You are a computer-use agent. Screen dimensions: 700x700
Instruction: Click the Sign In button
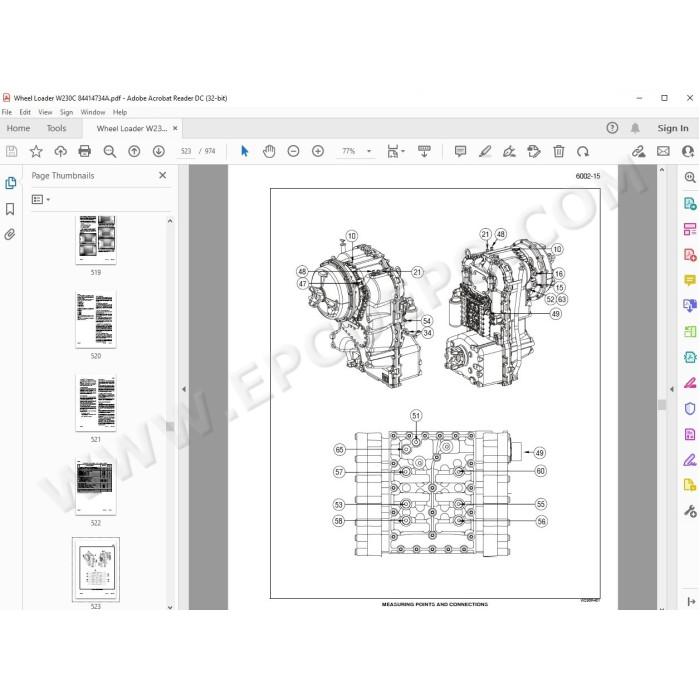tap(673, 128)
